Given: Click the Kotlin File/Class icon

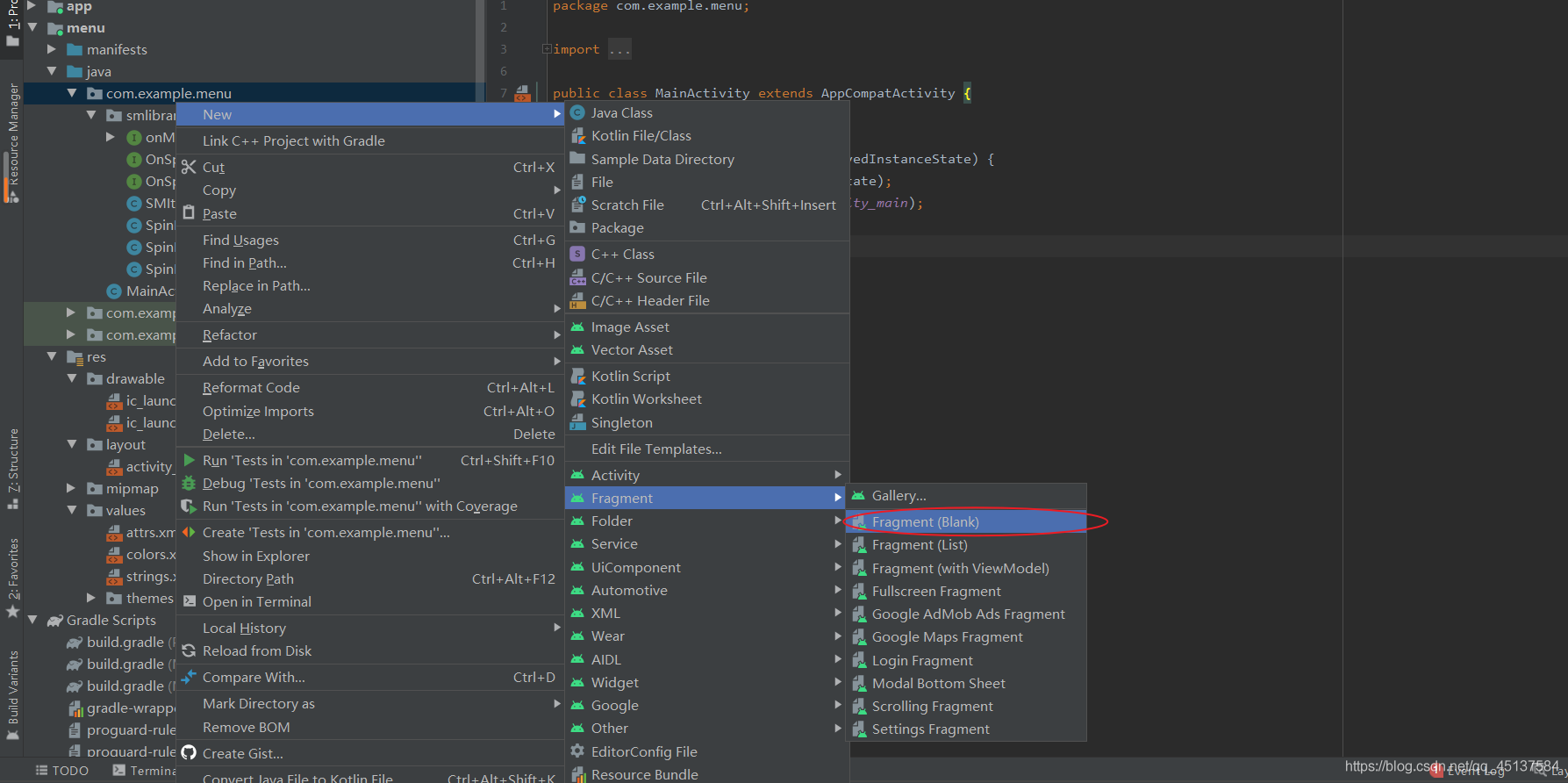Looking at the screenshot, I should point(577,135).
